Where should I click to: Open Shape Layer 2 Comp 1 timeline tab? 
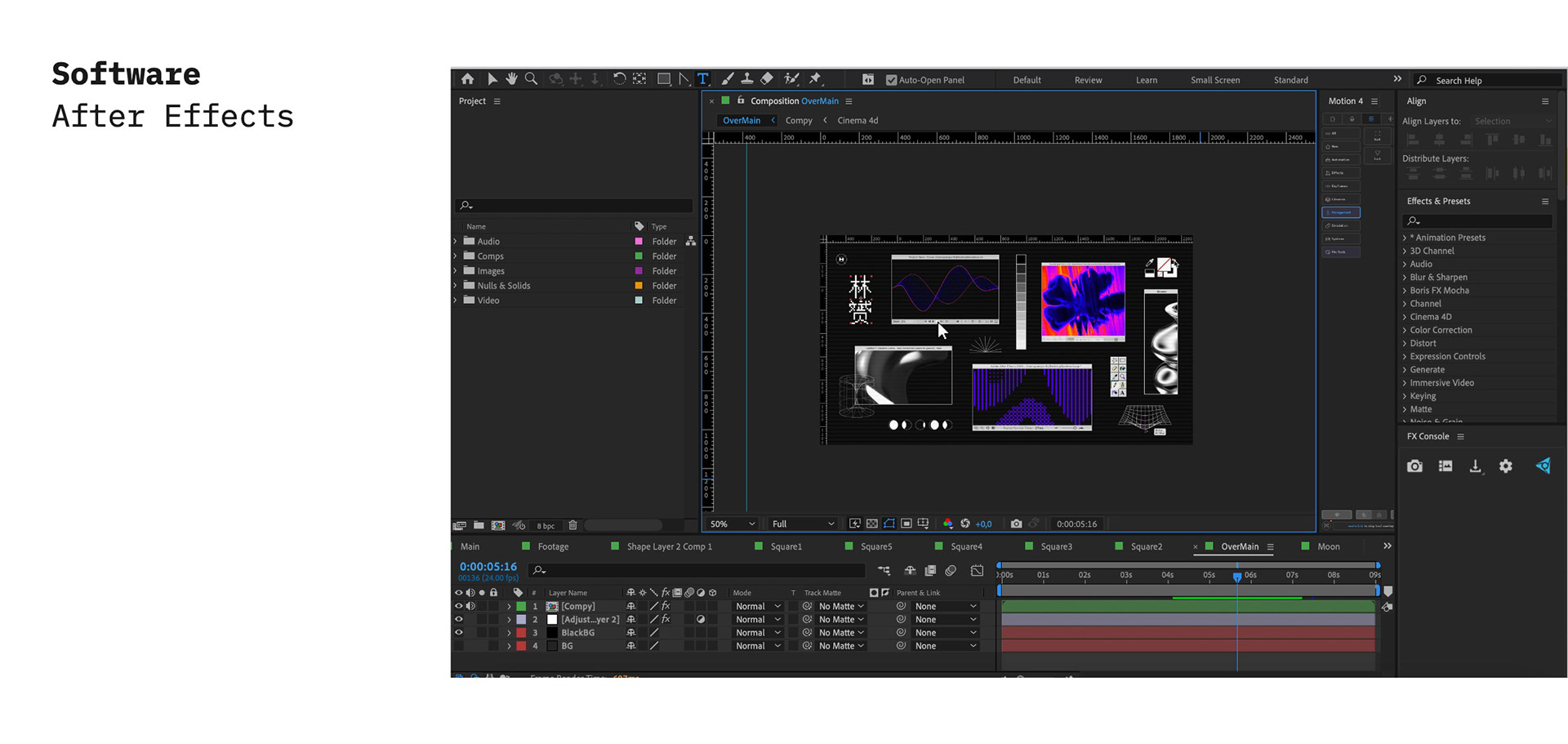pos(670,546)
